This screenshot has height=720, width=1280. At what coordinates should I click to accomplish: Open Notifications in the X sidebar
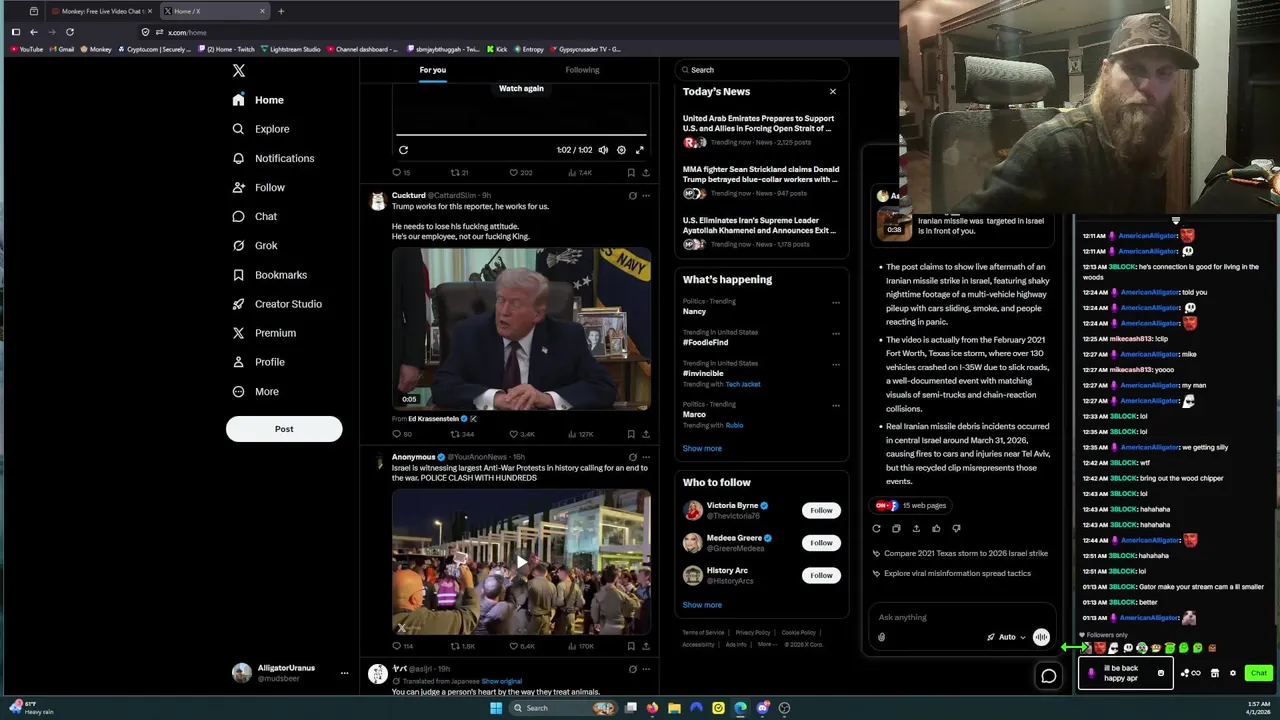point(273,158)
